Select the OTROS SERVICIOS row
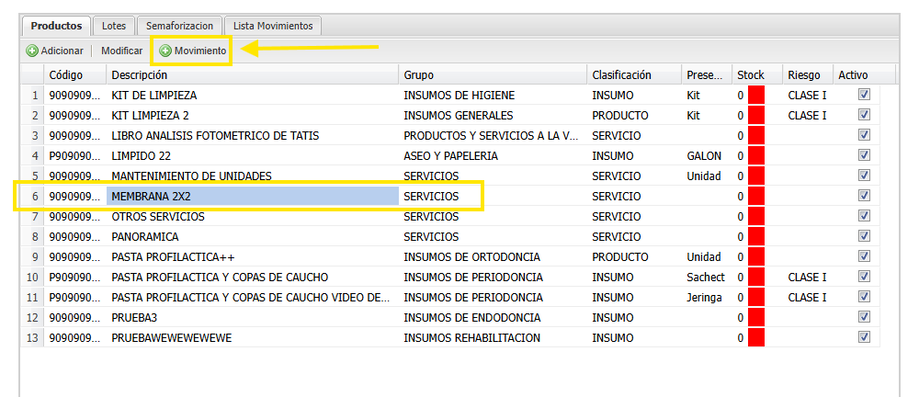 [x=450, y=217]
